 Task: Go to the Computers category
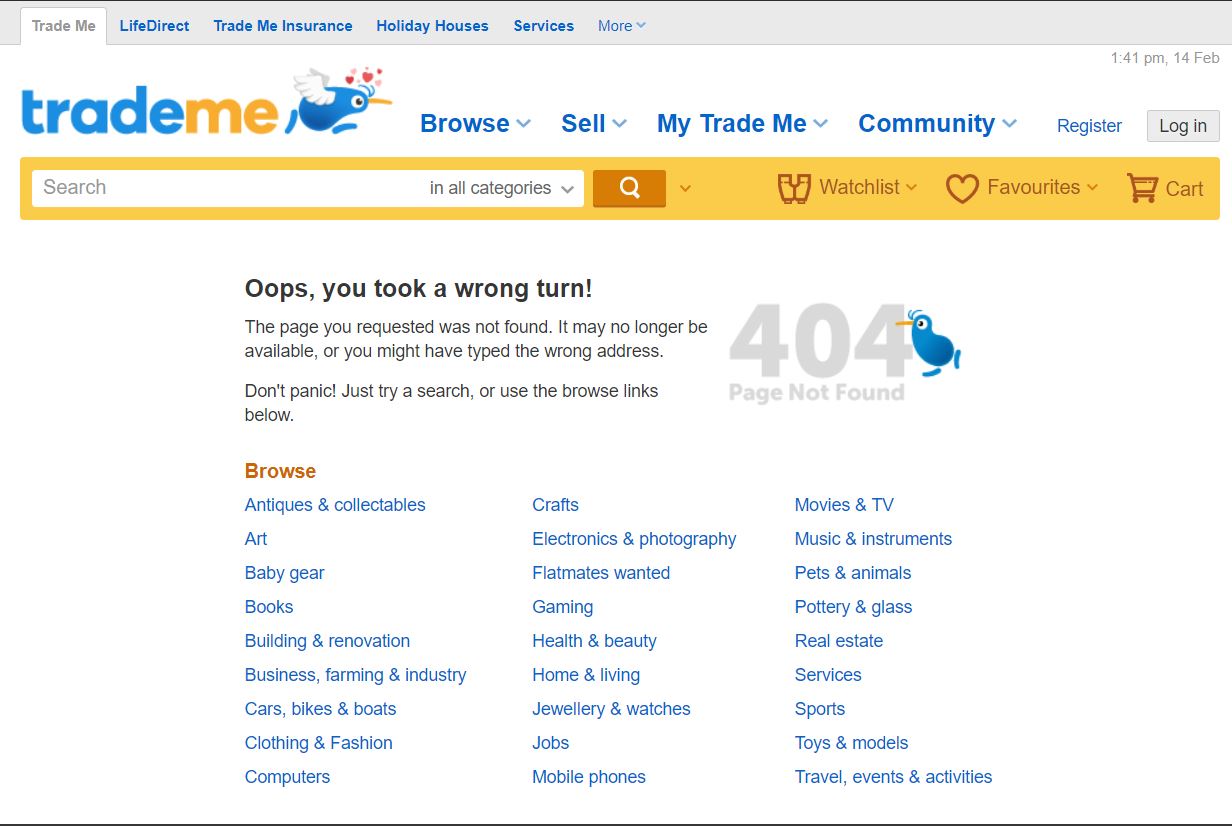[287, 777]
